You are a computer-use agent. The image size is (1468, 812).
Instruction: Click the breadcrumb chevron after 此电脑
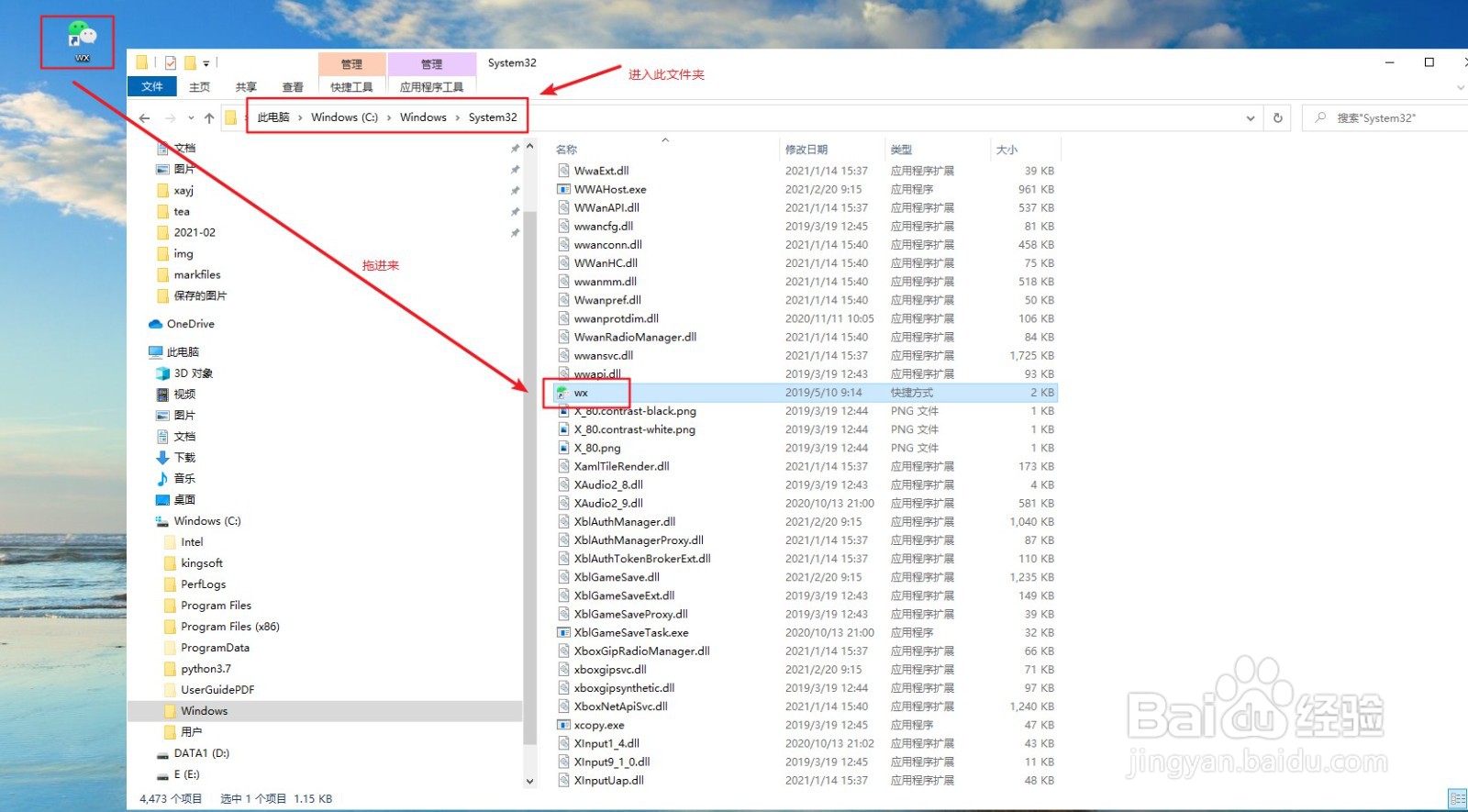click(x=300, y=117)
